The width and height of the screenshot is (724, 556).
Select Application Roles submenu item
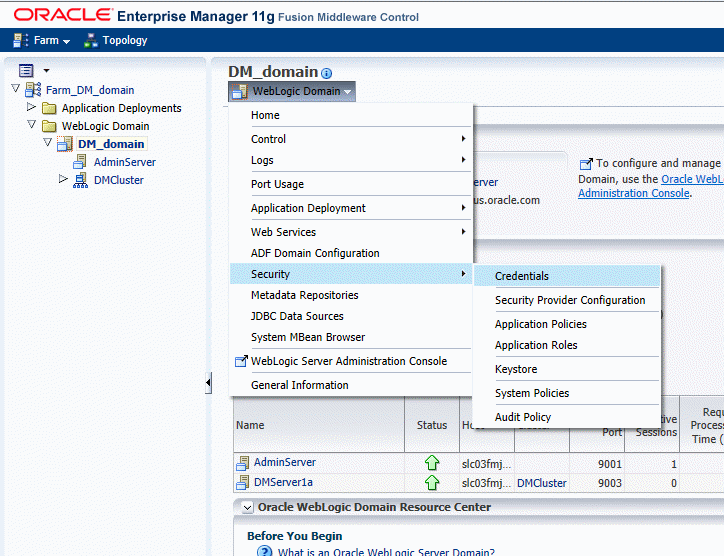(x=567, y=345)
